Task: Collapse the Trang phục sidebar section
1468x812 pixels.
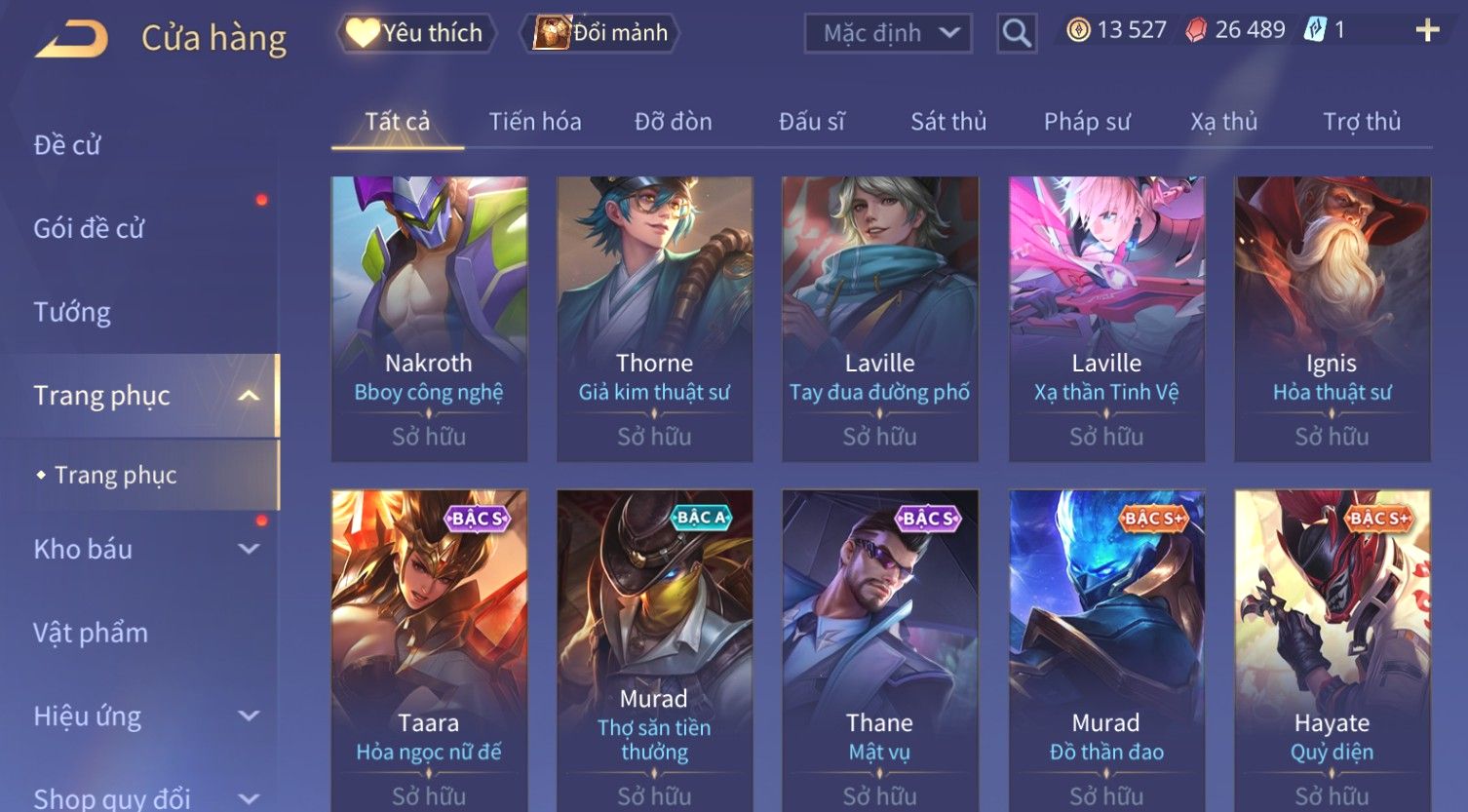Action: click(x=249, y=396)
